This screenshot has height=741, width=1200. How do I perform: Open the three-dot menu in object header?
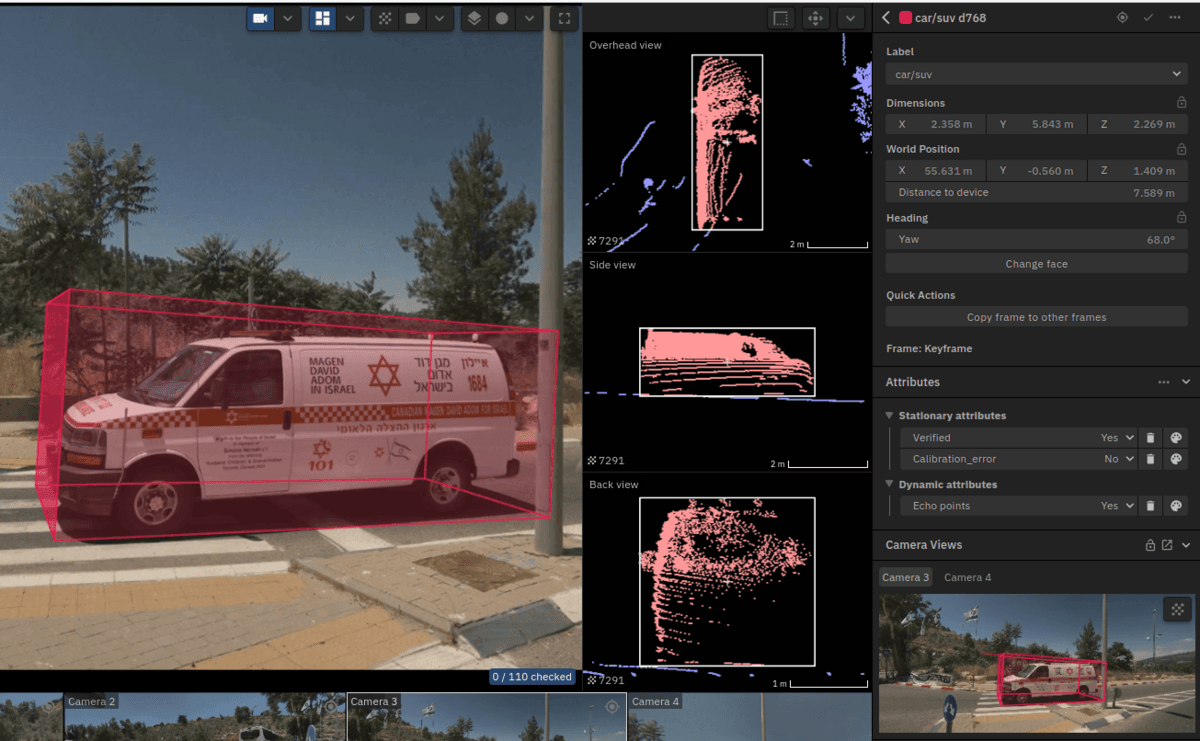[x=1175, y=17]
